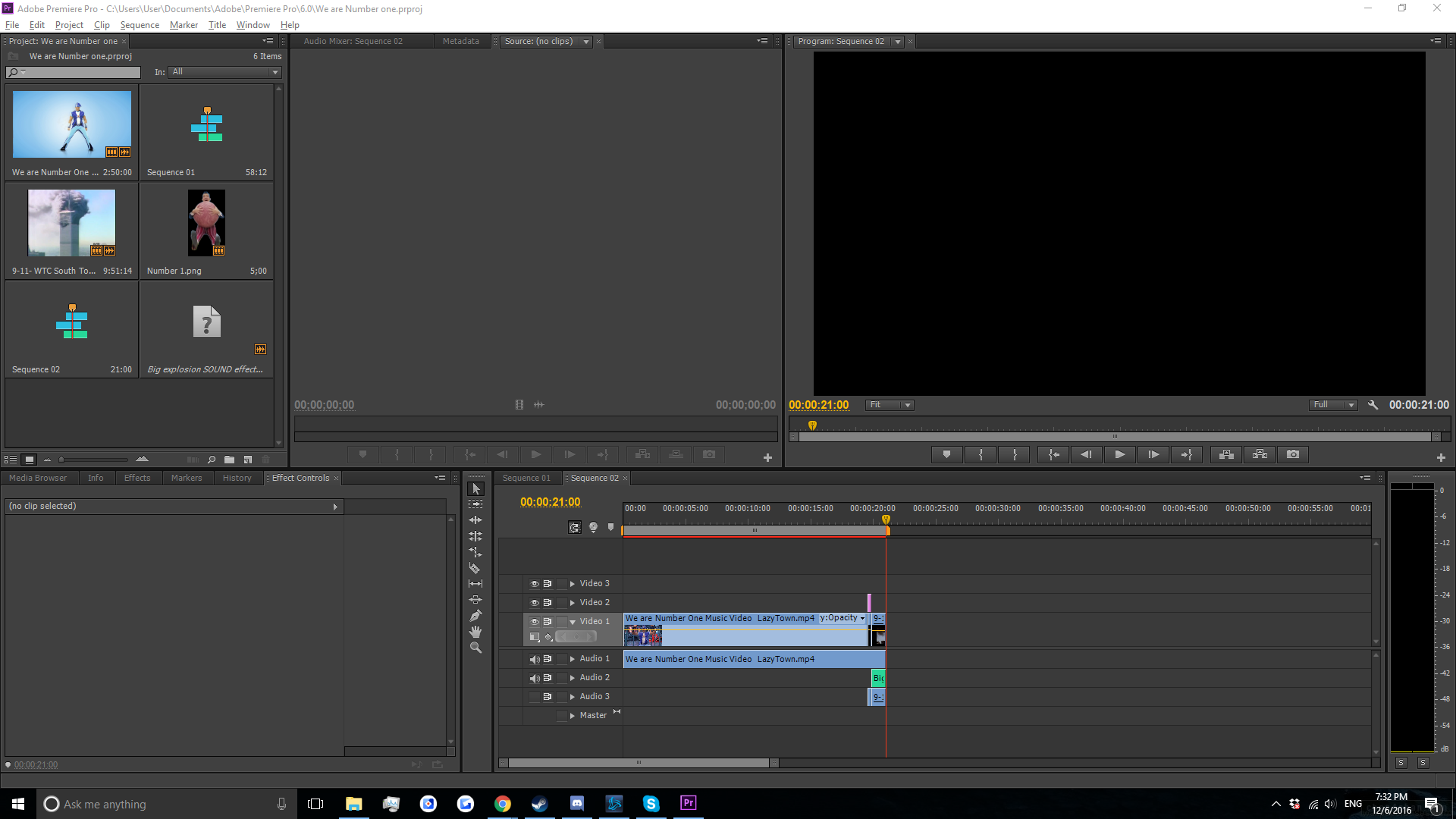Switch to the Media Browser tab
Image resolution: width=1456 pixels, height=819 pixels.
(x=38, y=478)
